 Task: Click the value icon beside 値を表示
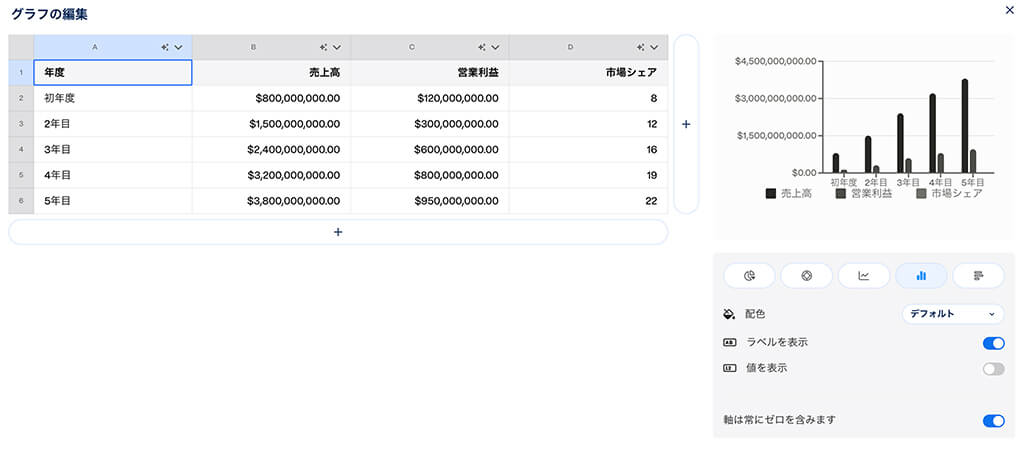point(729,368)
